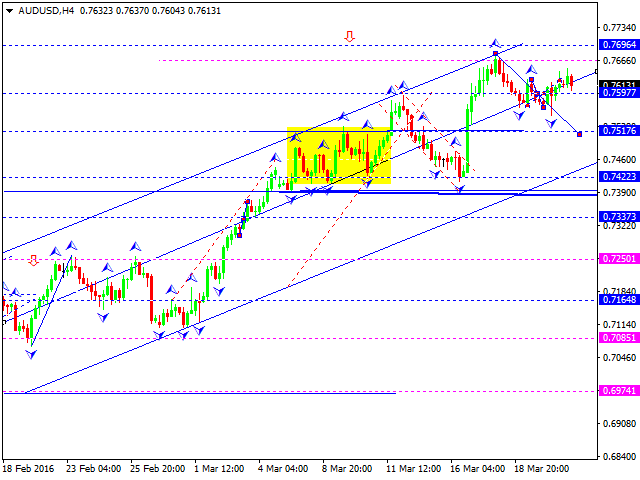The image size is (640, 480).
Task: Click the 0.77340 price scale value
Action: (x=620, y=28)
